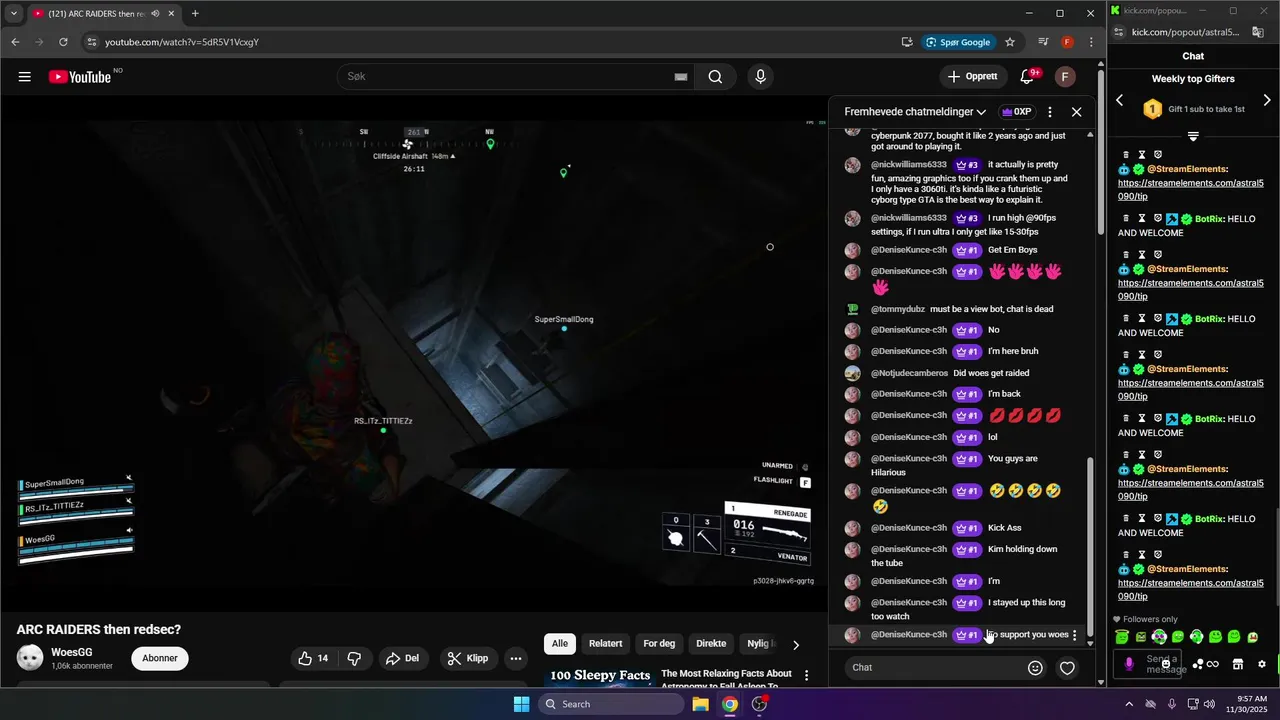Click the Kick infinity loop icon

point(1213,664)
